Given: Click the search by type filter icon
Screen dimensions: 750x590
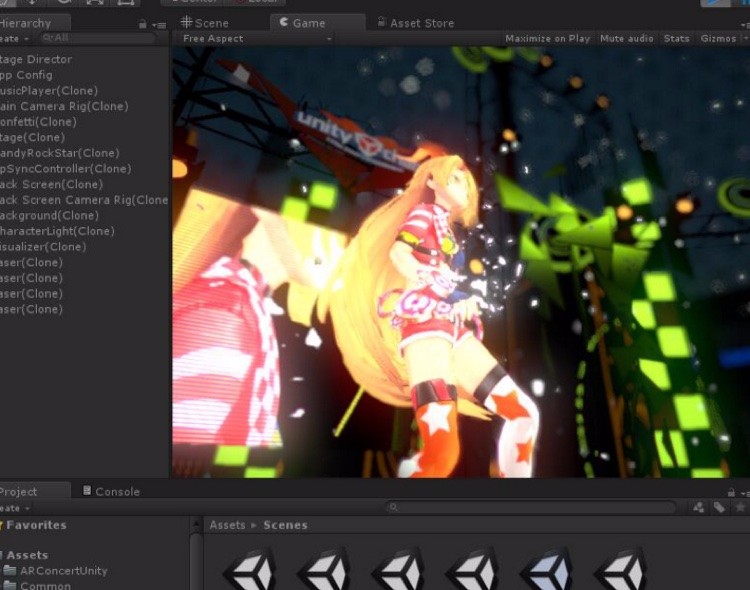Looking at the screenshot, I should tap(699, 507).
